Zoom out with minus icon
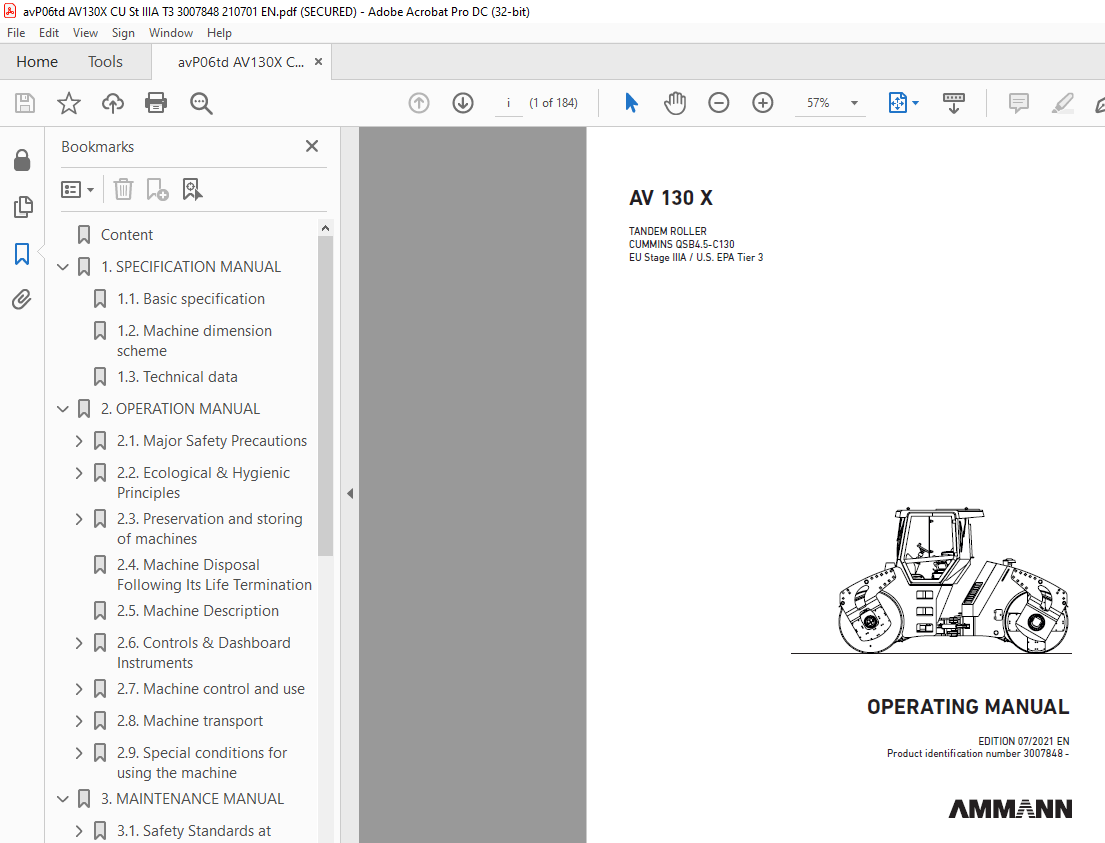The width and height of the screenshot is (1105, 843). pyautogui.click(x=718, y=103)
